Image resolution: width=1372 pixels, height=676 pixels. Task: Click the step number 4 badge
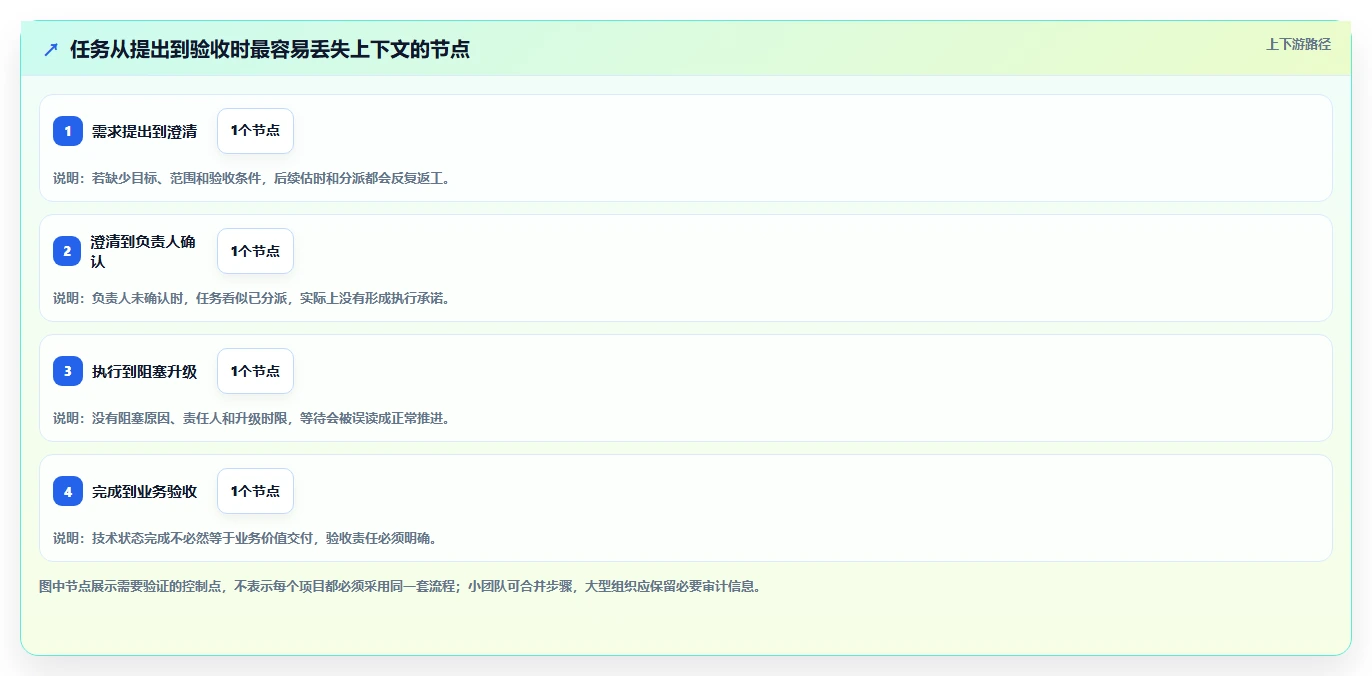tap(68, 491)
